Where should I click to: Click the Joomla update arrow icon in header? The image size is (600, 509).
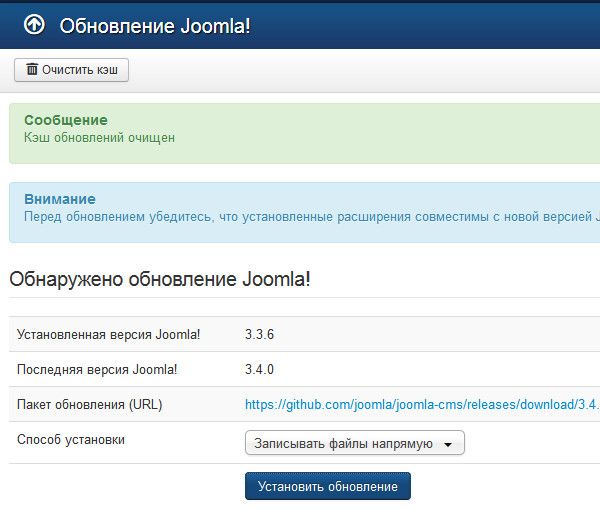34,25
